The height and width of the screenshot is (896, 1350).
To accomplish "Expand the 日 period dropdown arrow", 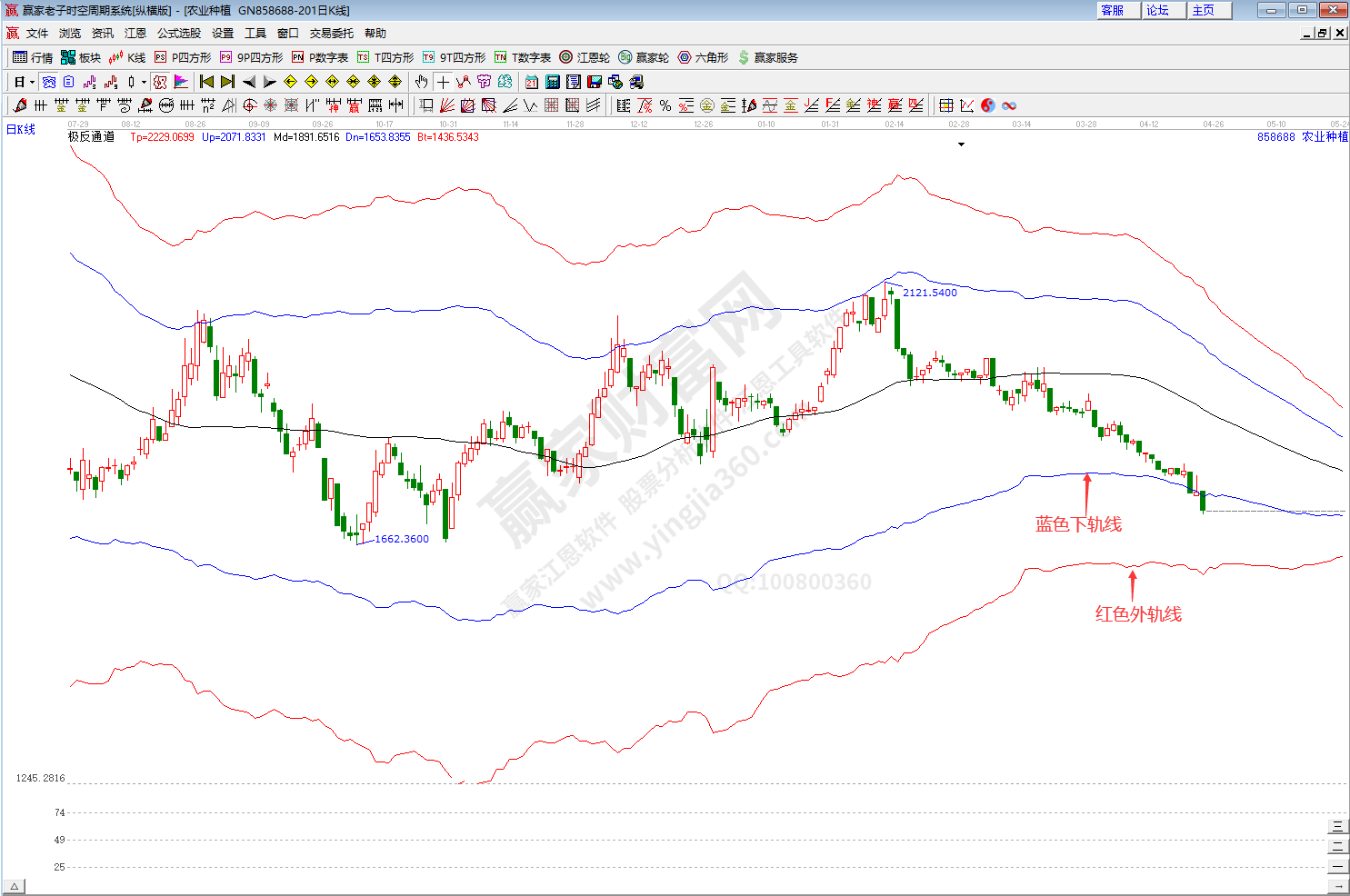I will pyautogui.click(x=32, y=82).
